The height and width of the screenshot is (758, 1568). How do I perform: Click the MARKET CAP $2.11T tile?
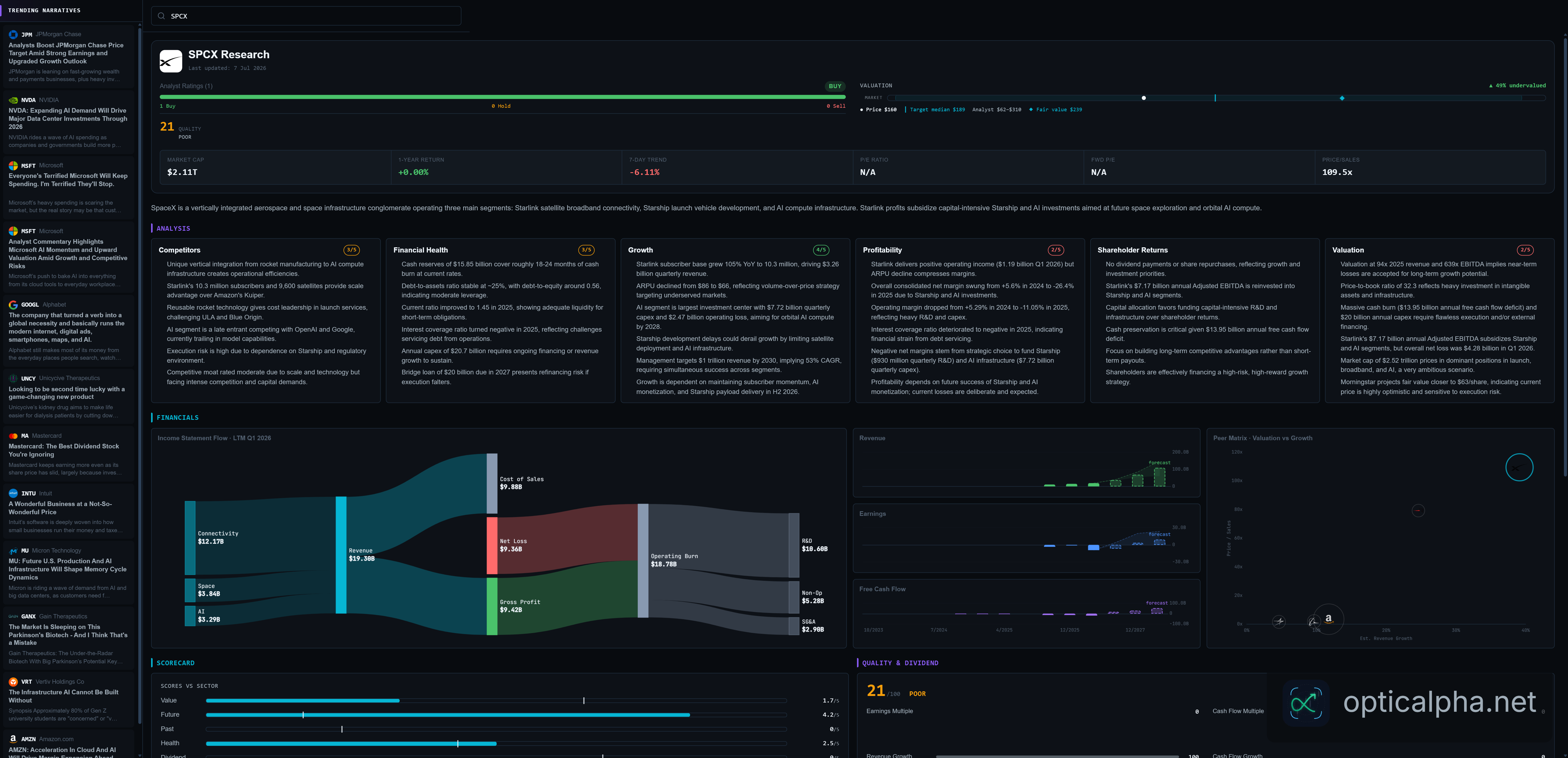coord(275,167)
